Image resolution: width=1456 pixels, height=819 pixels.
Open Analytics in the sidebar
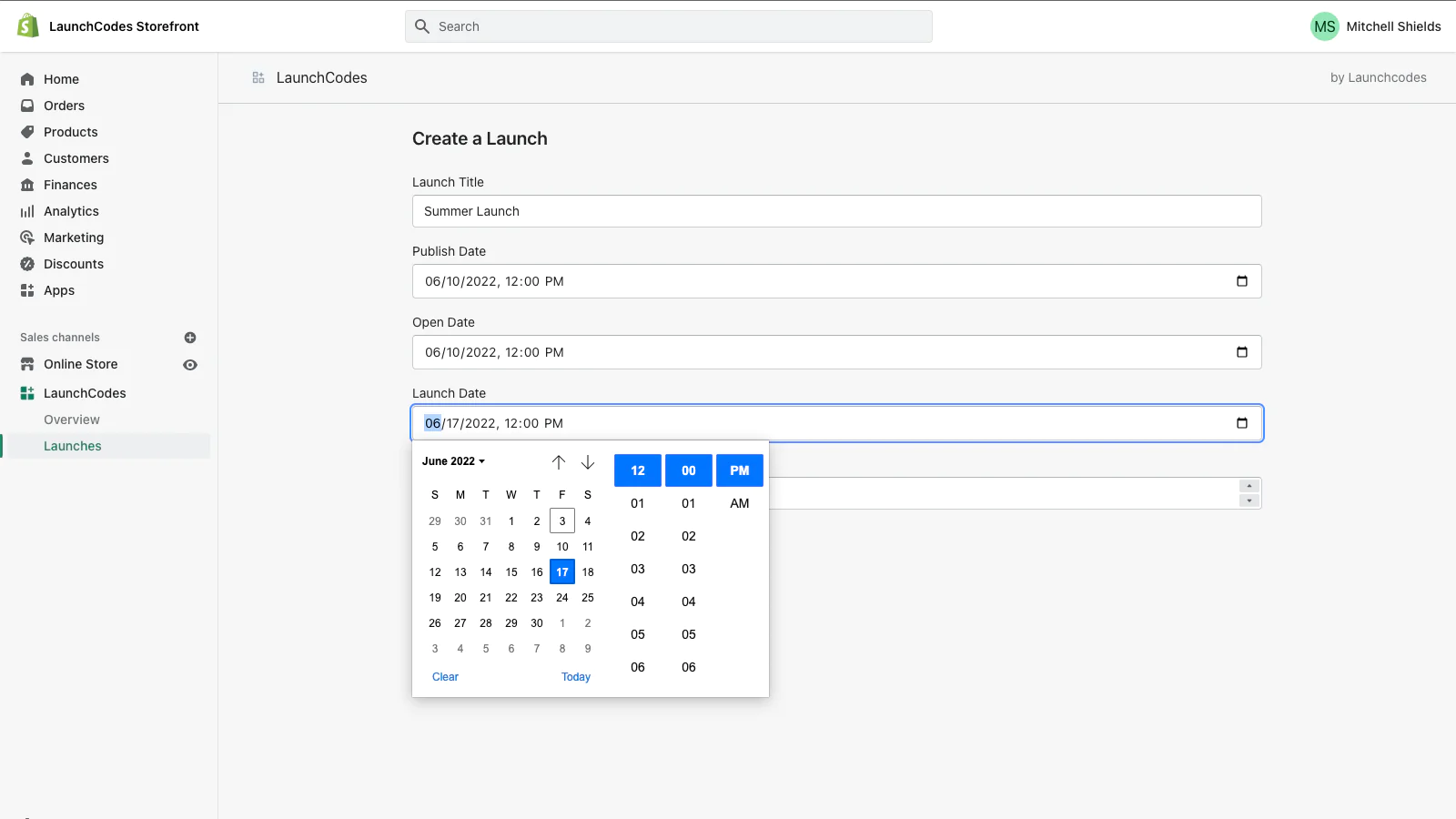71,211
